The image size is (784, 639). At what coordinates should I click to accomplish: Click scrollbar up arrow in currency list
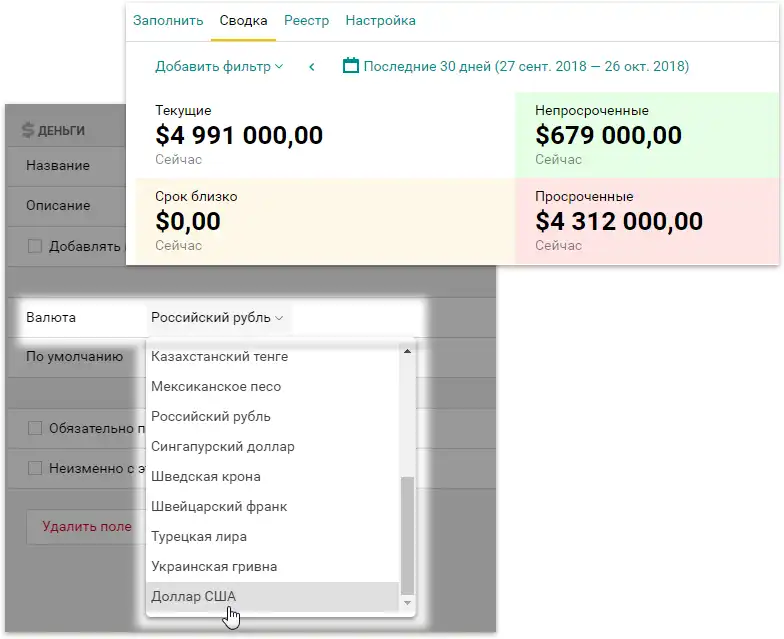[408, 352]
